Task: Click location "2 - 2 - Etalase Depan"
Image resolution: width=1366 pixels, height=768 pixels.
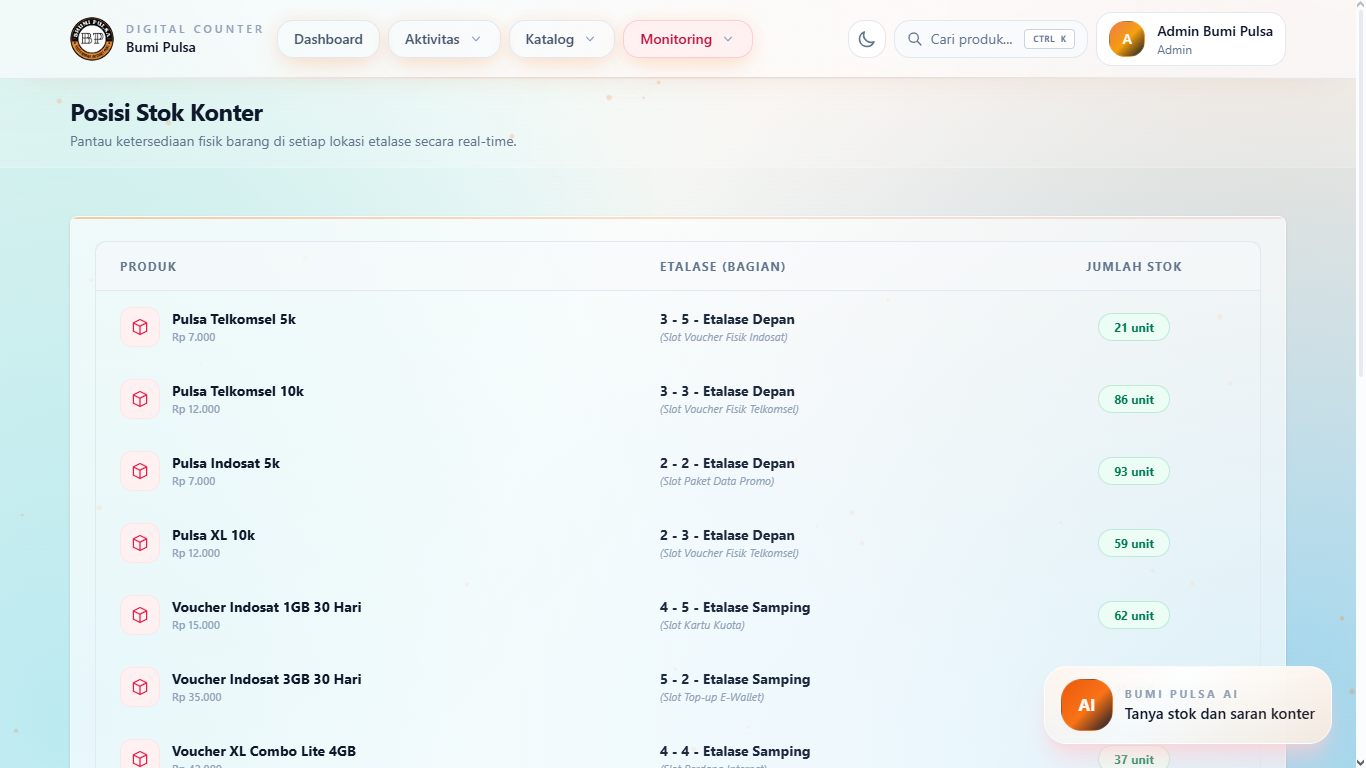Action: (x=727, y=463)
